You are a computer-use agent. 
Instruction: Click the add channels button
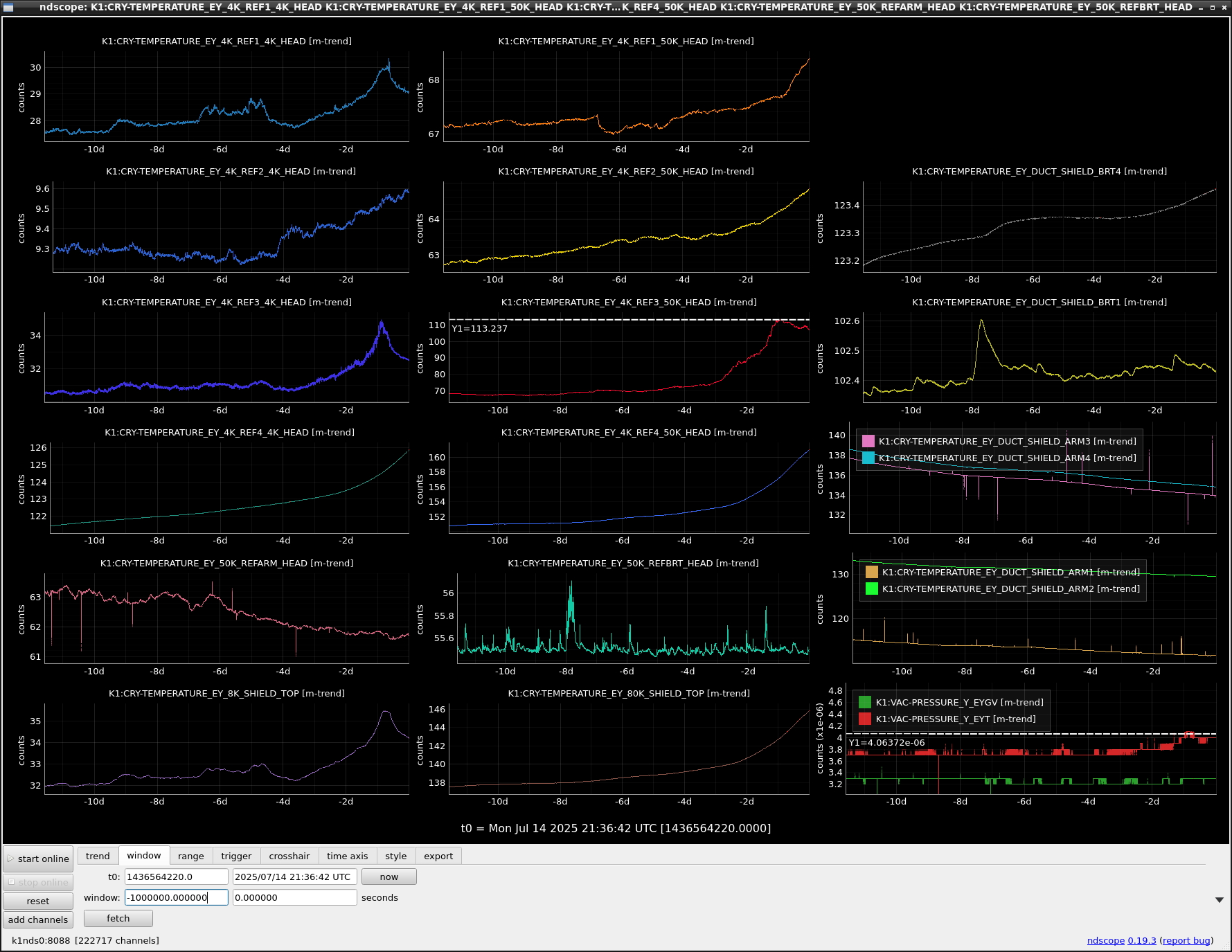coord(38,919)
